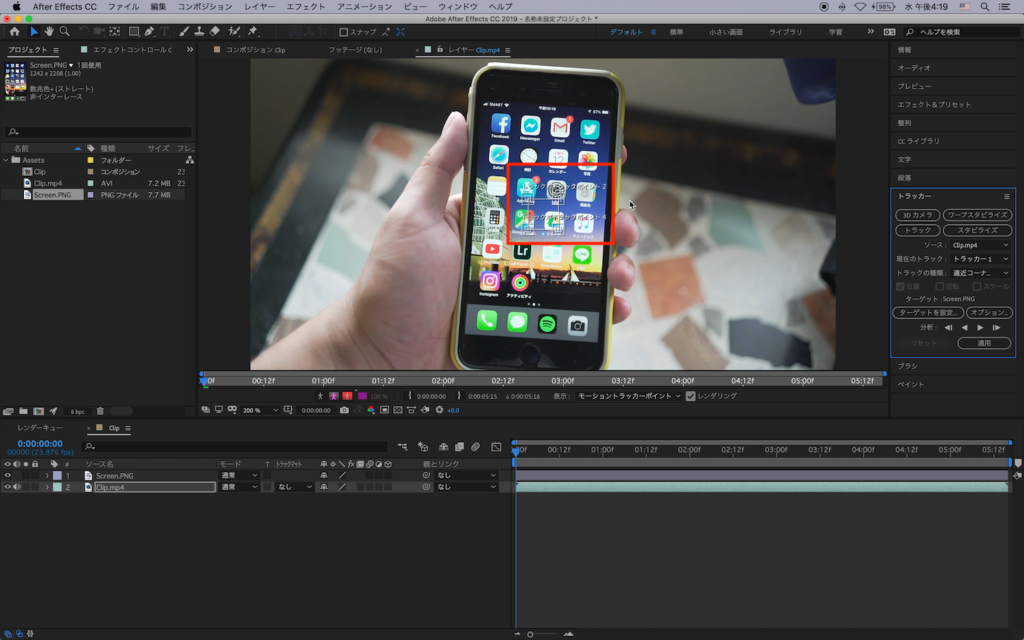Select the Pen tool
This screenshot has width=1024, height=640.
150,32
